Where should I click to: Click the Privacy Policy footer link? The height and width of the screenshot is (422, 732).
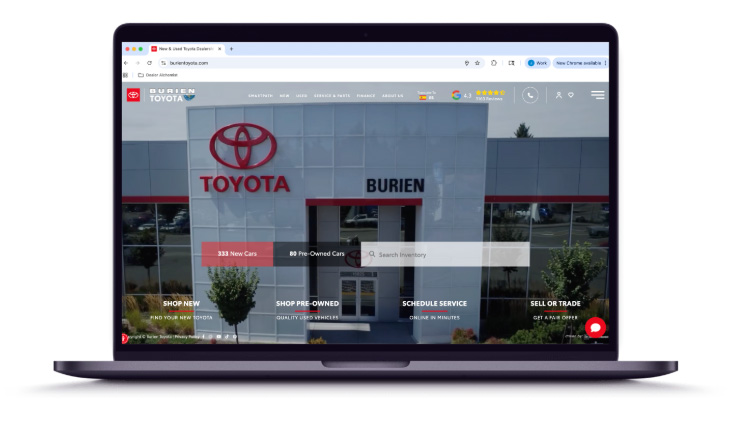click(187, 337)
